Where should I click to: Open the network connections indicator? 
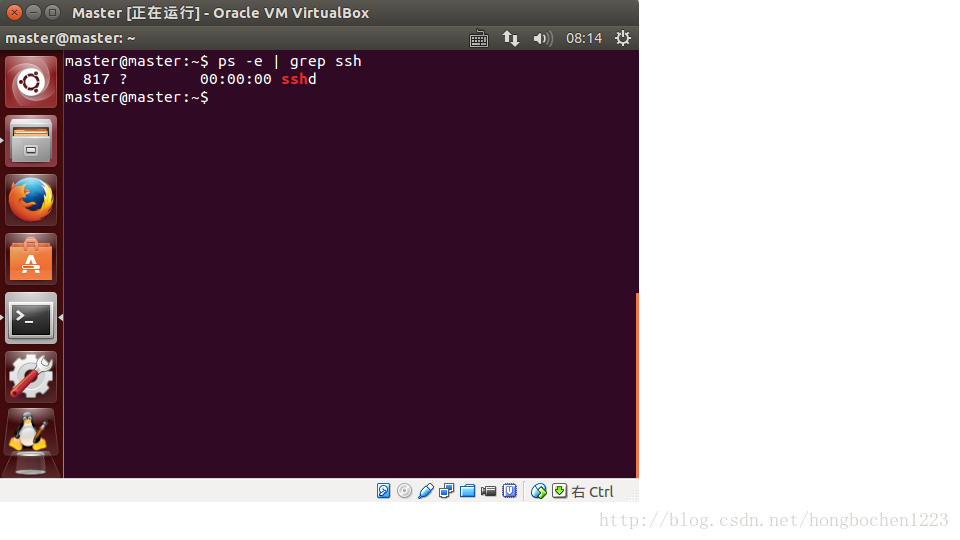511,39
